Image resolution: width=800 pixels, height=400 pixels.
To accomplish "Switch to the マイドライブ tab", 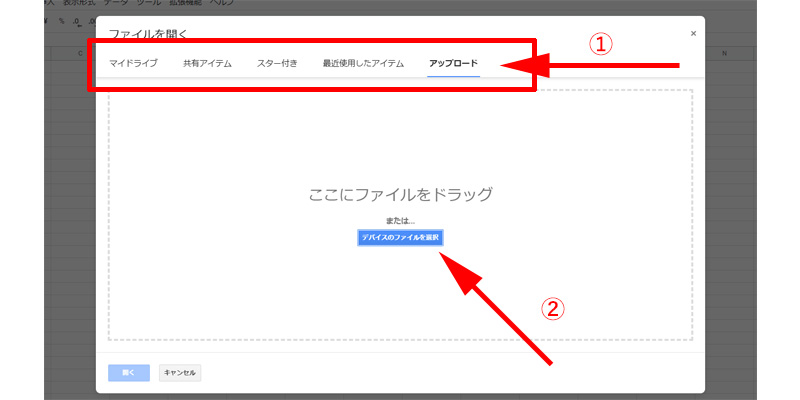I will (x=133, y=64).
